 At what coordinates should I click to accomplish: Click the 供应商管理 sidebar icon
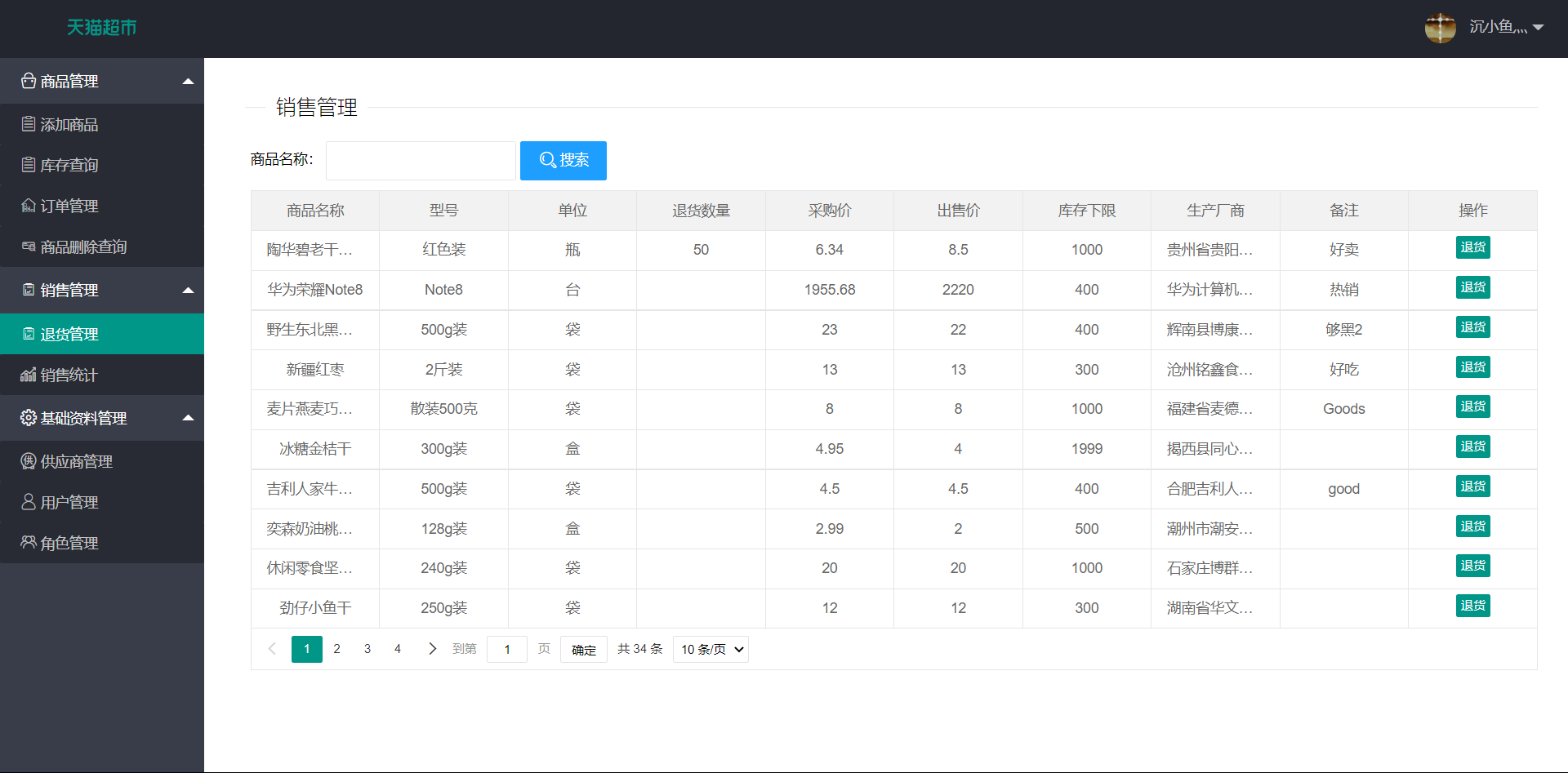[x=29, y=461]
